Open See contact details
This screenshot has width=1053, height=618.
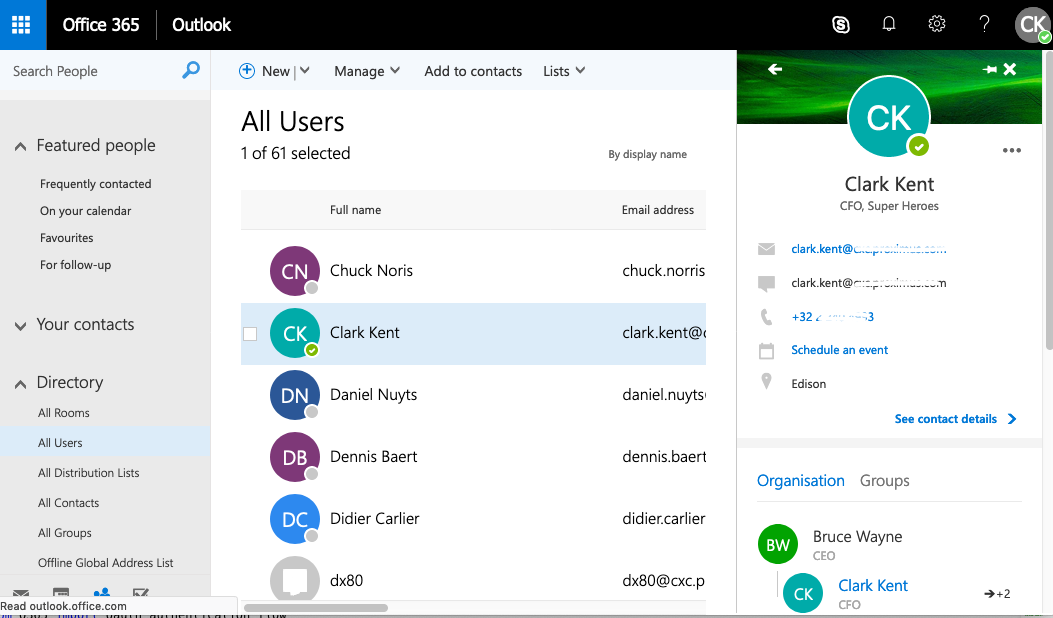click(955, 419)
